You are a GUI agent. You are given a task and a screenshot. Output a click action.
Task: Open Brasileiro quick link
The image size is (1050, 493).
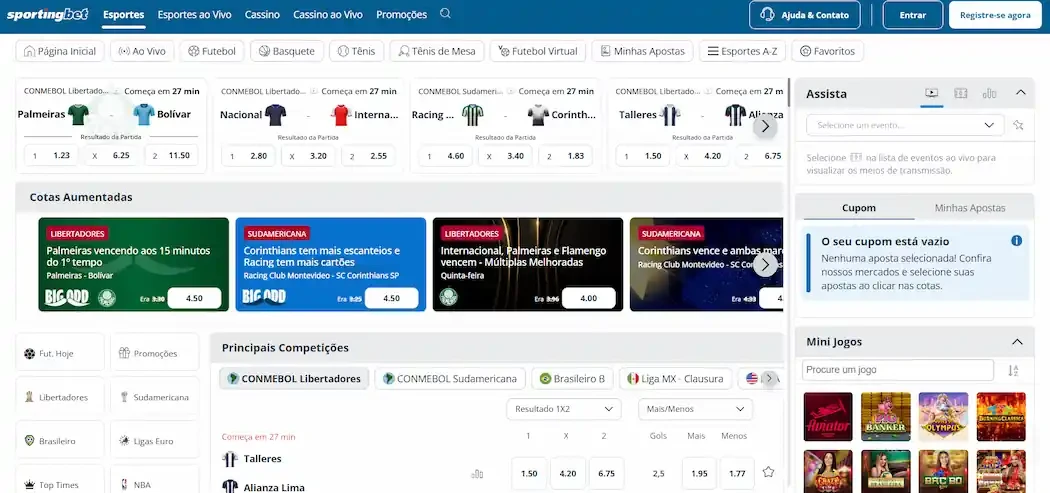click(x=60, y=441)
